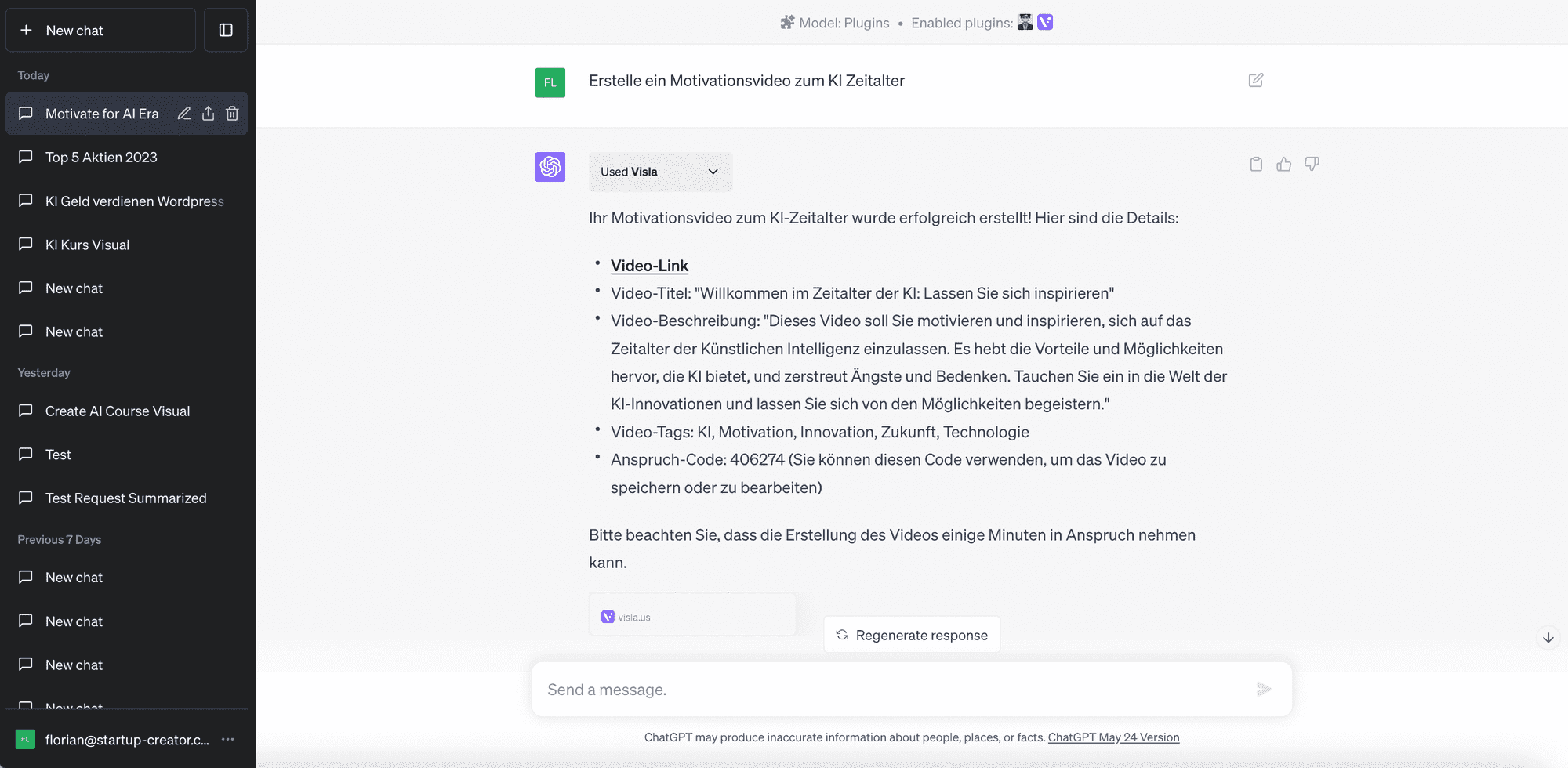Open the Create AI Course Visual chat
1568x768 pixels.
(126, 411)
